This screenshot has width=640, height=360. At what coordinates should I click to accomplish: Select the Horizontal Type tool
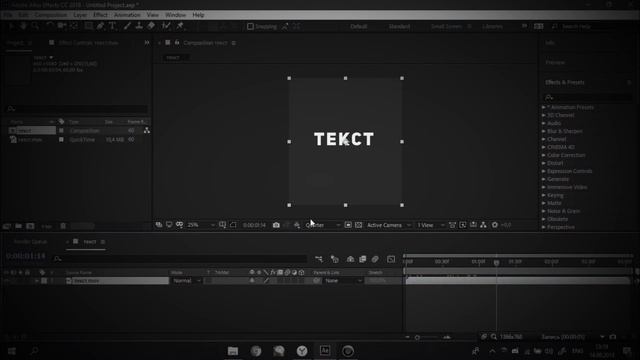click(x=112, y=26)
